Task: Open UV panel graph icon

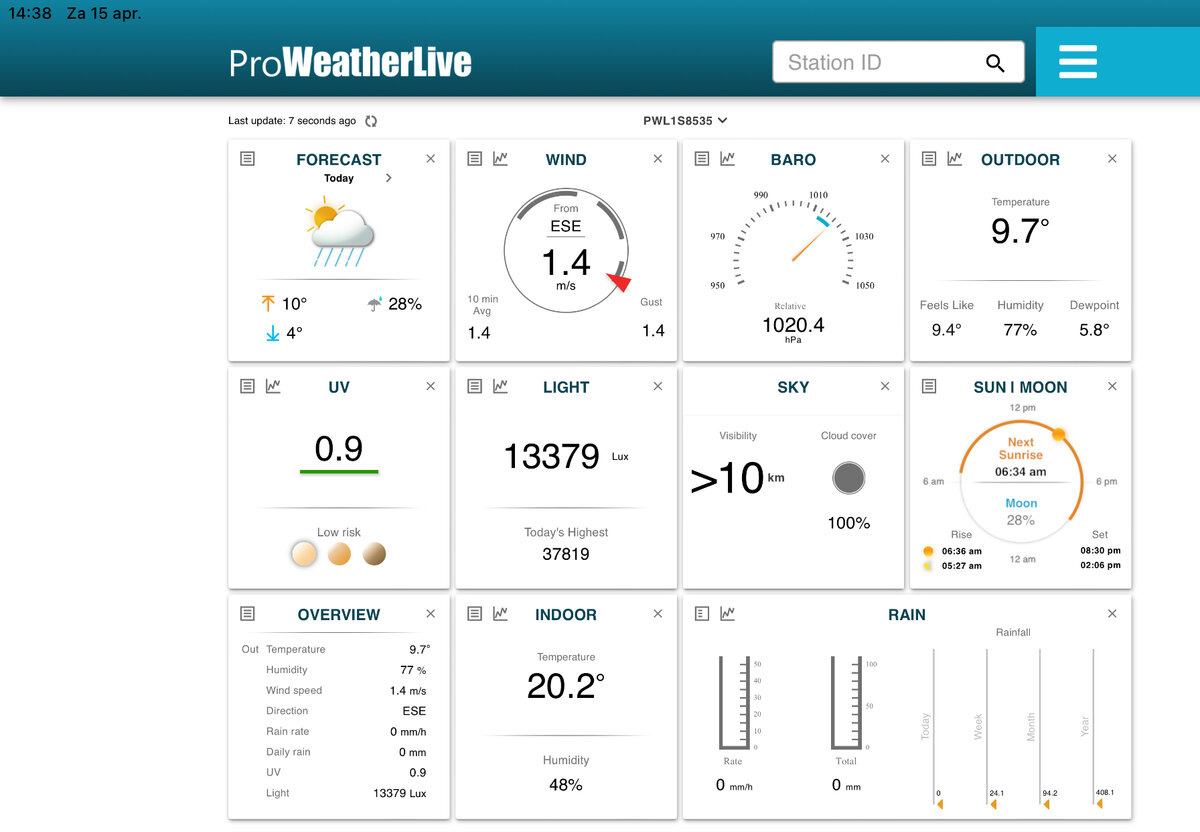Action: [x=273, y=387]
